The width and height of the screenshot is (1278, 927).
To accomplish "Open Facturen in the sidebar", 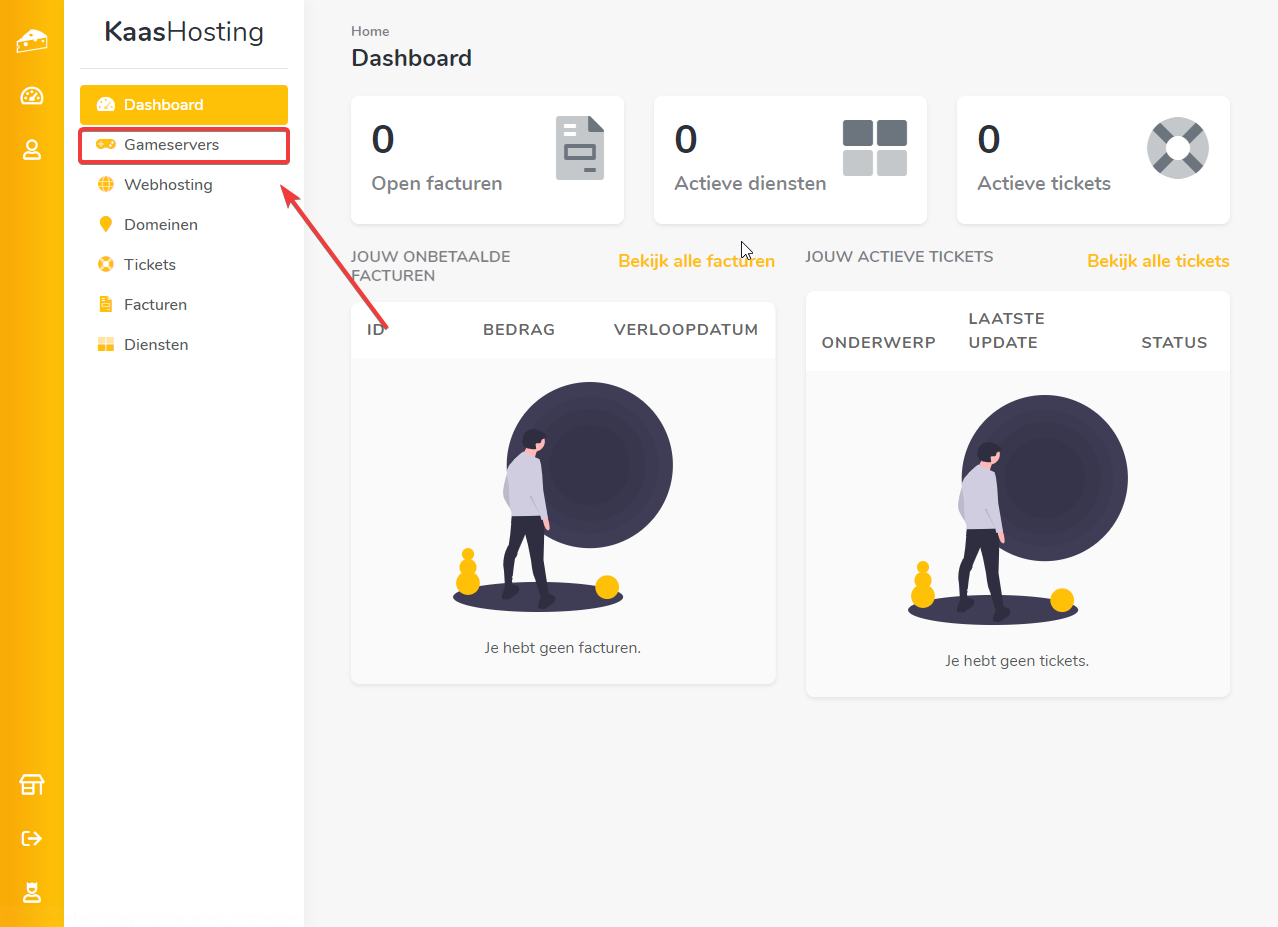I will pos(155,305).
